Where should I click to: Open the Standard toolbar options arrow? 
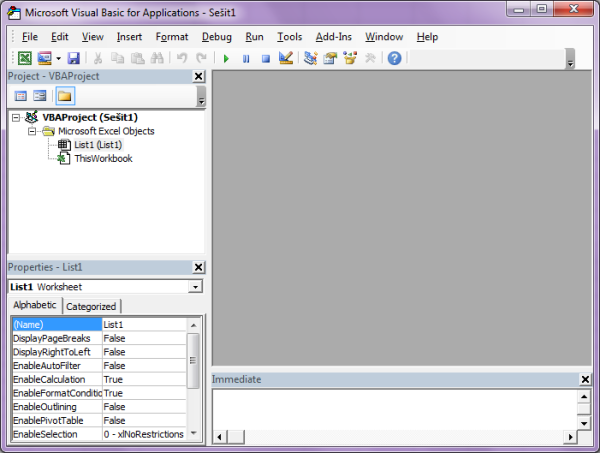[x=570, y=59]
